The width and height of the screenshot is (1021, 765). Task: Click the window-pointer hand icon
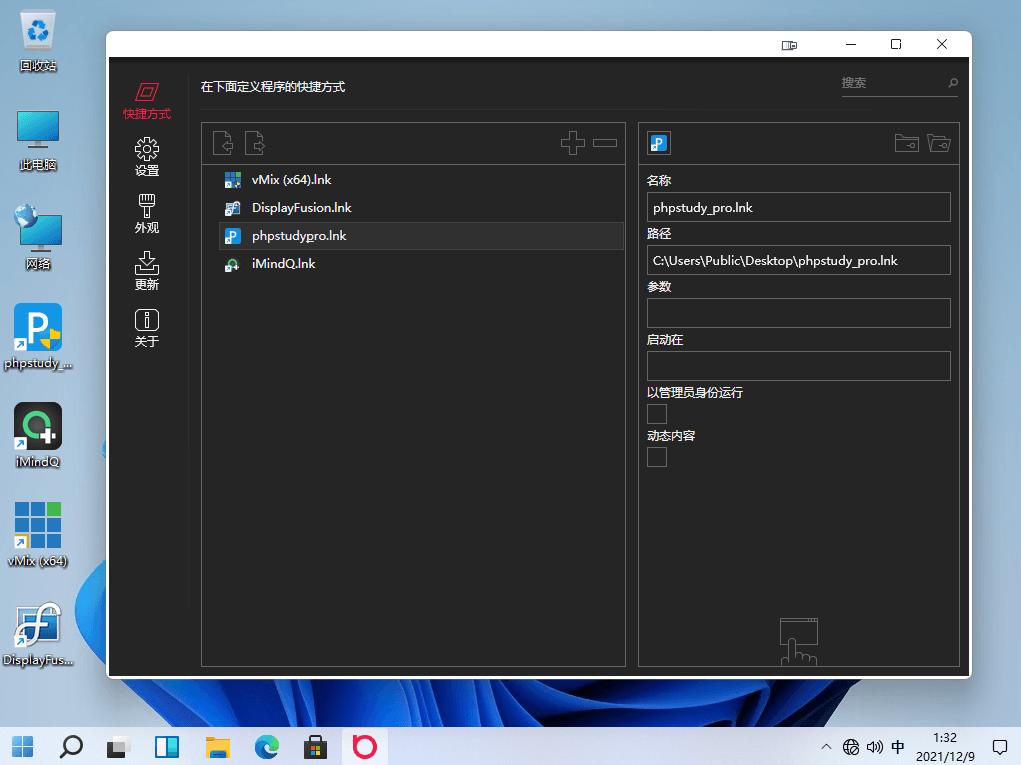click(799, 641)
